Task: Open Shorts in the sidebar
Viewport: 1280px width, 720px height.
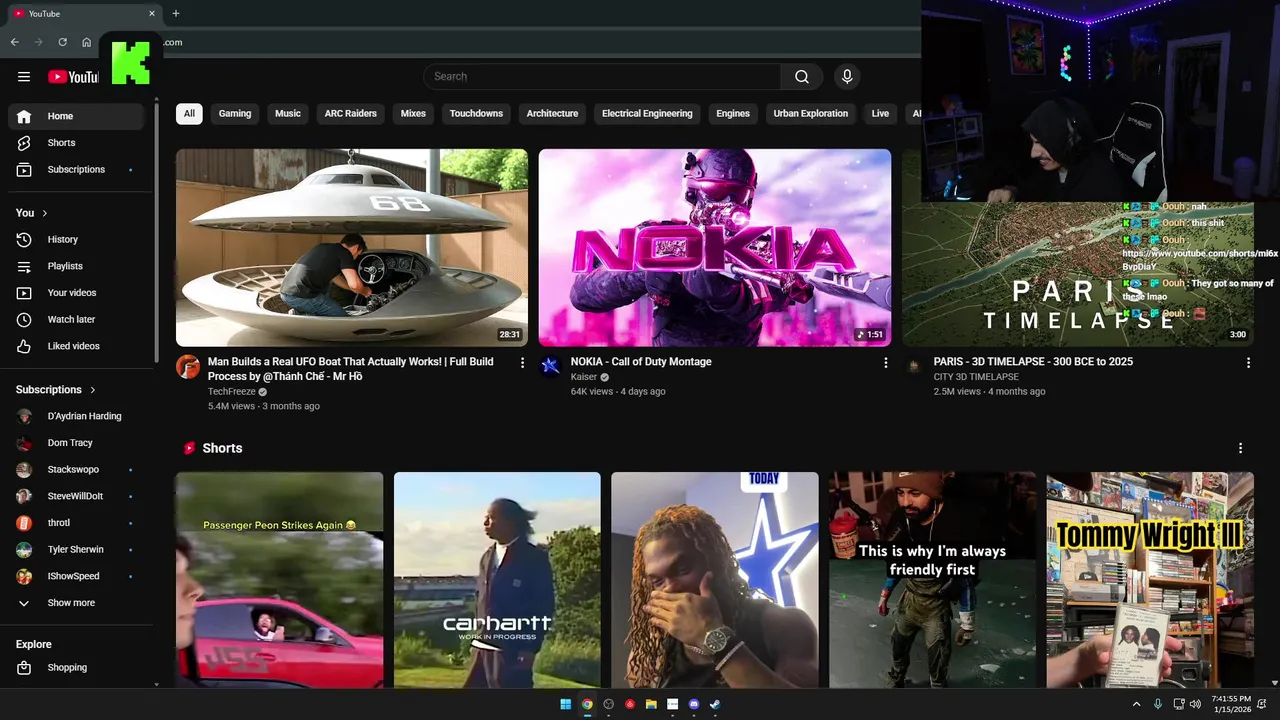Action: [76, 143]
